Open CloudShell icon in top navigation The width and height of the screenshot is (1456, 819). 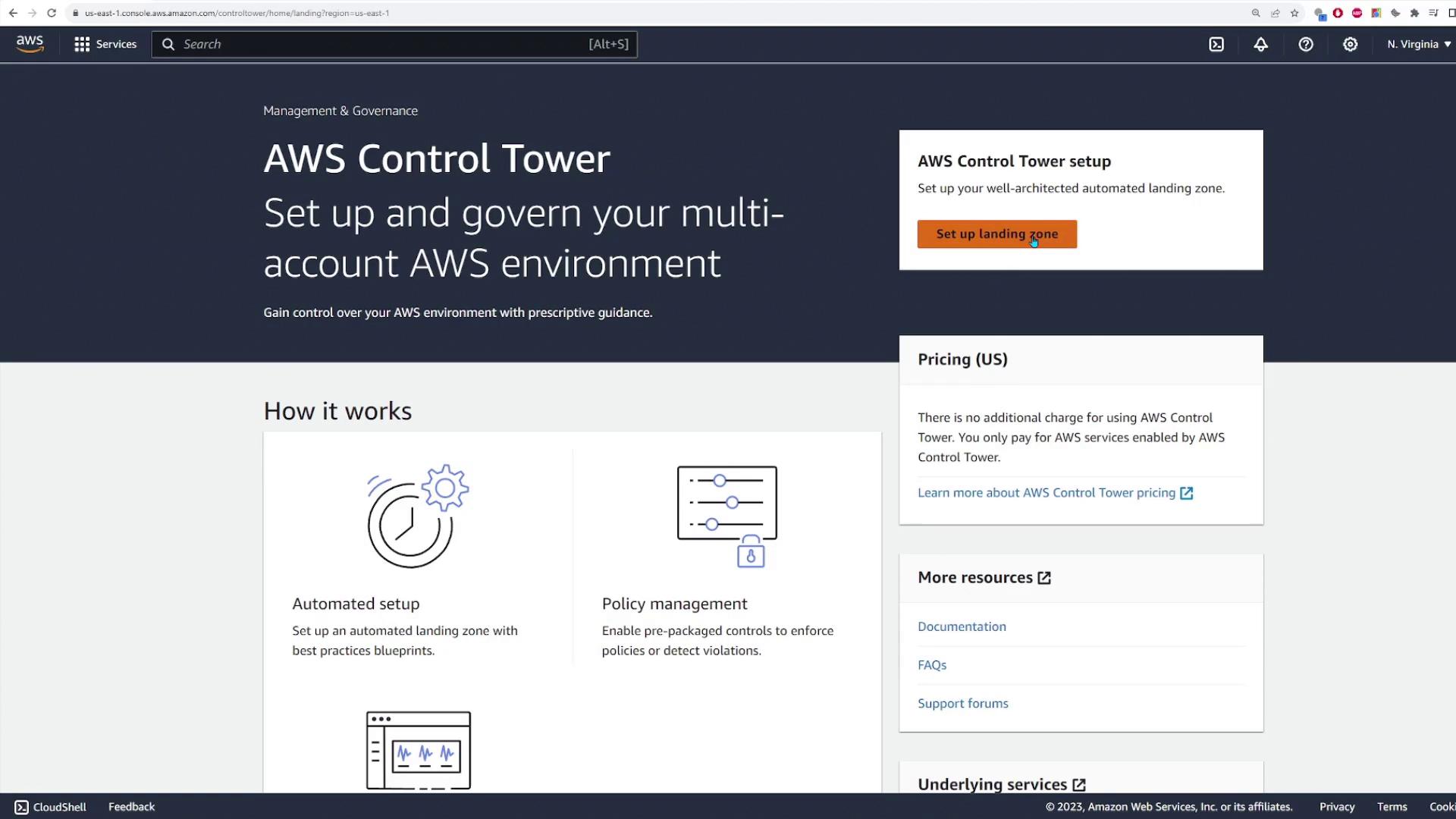point(1216,44)
